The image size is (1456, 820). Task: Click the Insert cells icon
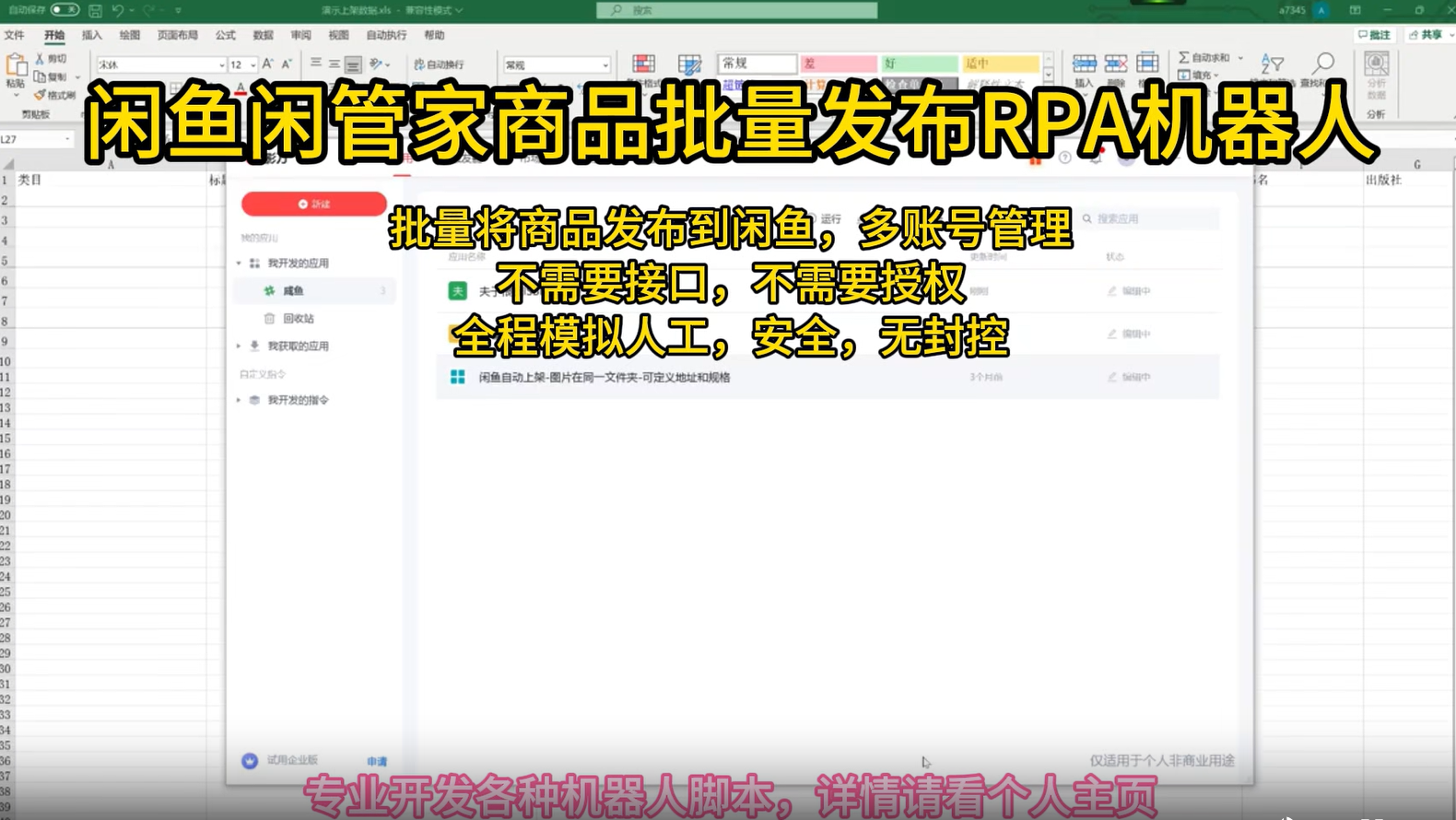(x=1085, y=64)
